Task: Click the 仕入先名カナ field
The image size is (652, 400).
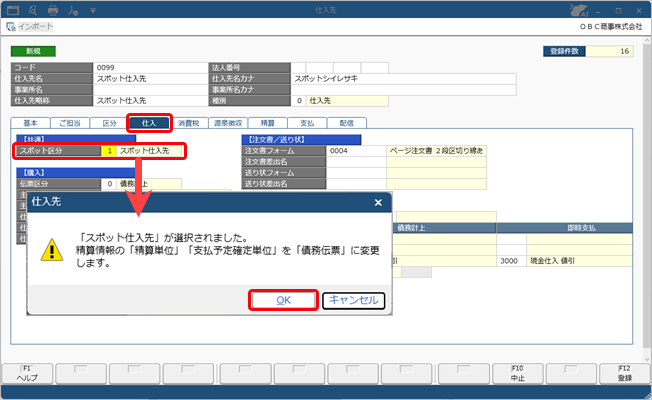Action: click(403, 79)
